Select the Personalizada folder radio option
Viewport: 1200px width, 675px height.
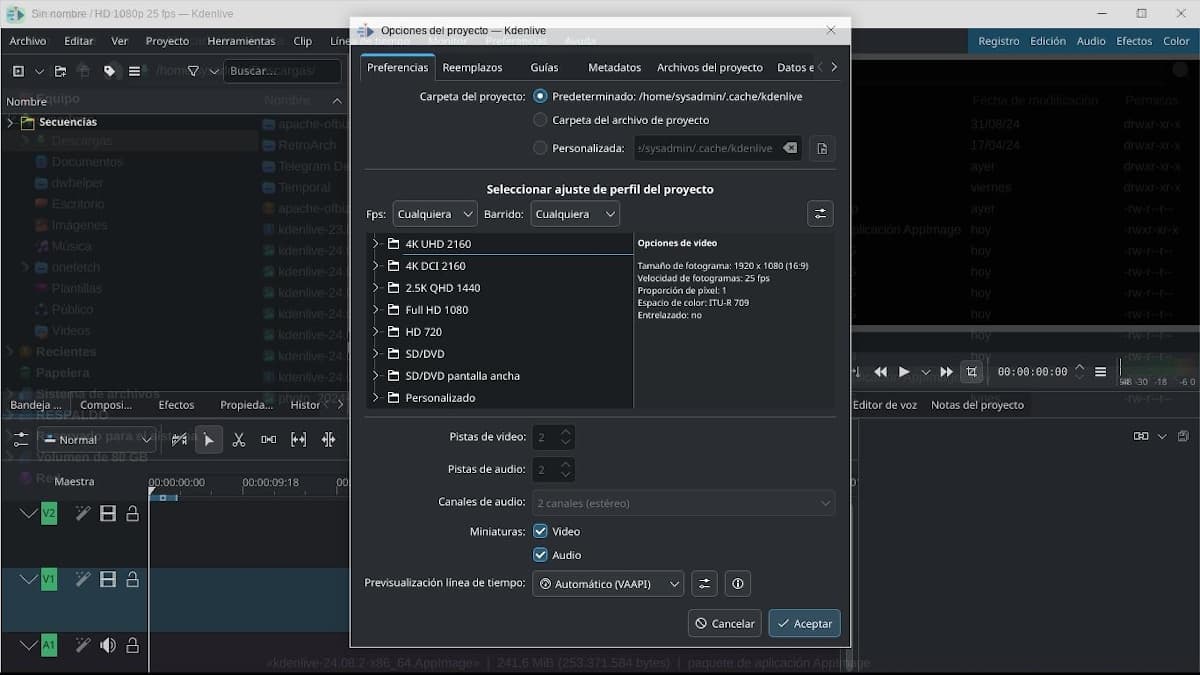click(x=541, y=148)
